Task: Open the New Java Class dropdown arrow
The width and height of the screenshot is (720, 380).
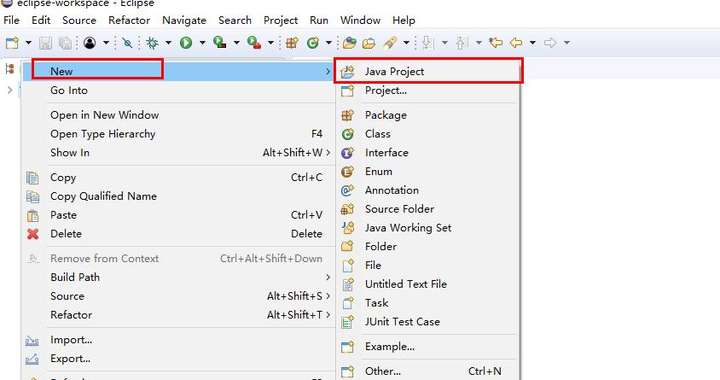Action: pos(328,43)
